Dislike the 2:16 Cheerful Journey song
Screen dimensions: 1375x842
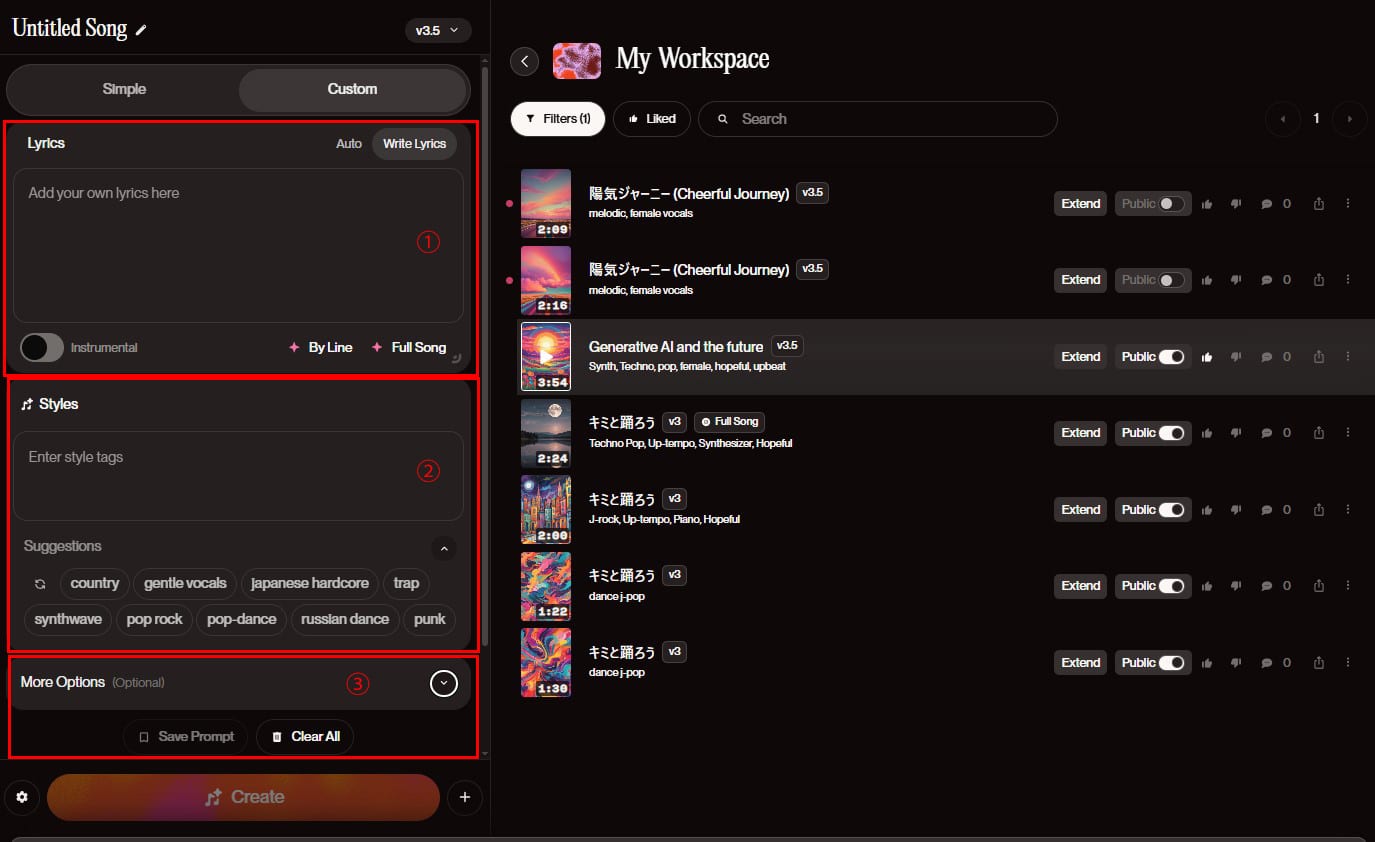[1236, 280]
